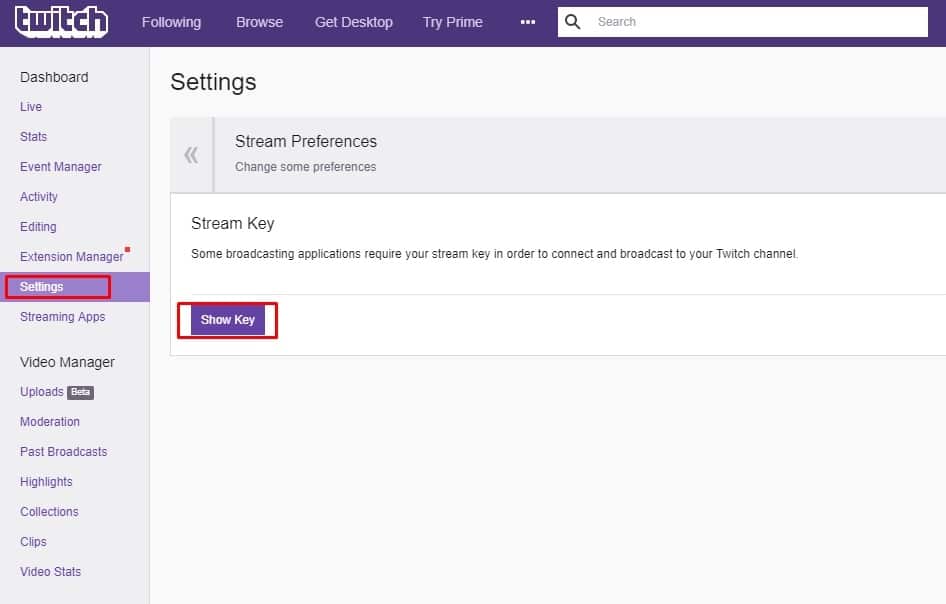Go to Event Manager

coord(60,167)
